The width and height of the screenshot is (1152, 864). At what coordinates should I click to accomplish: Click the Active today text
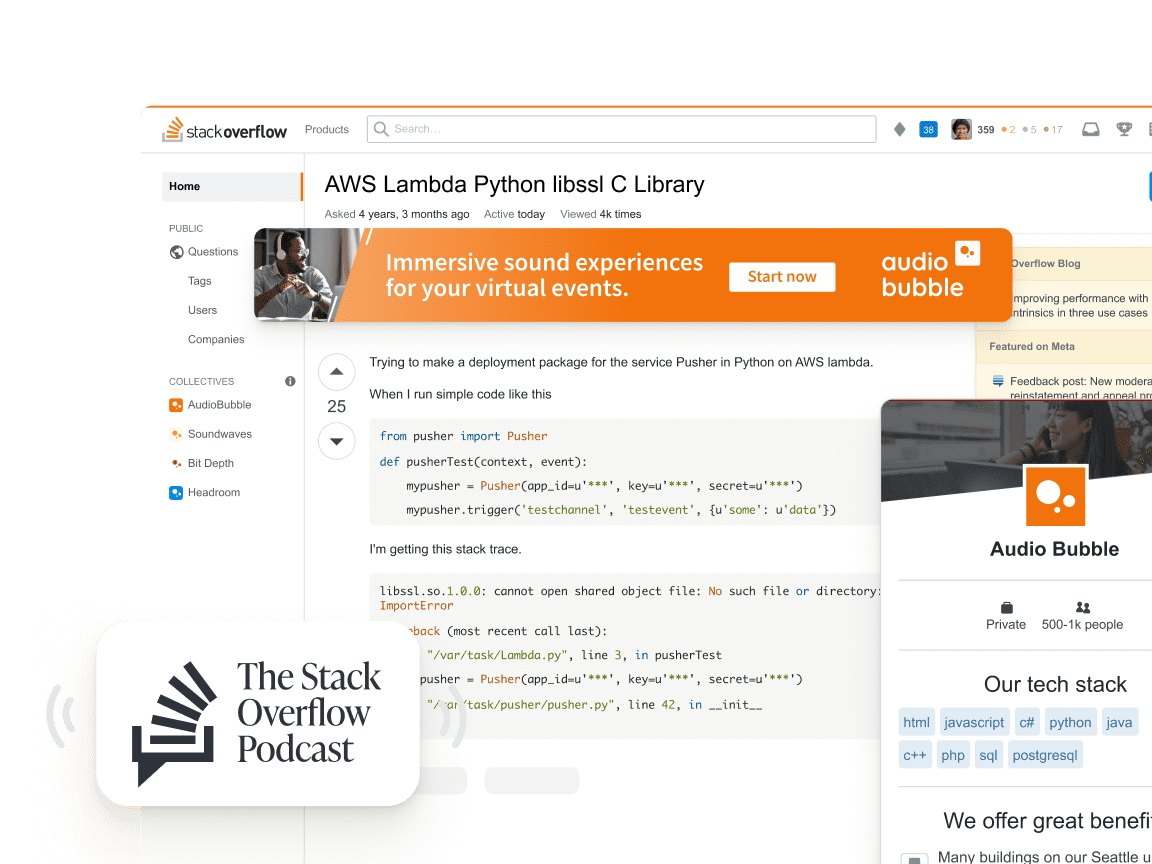point(514,215)
